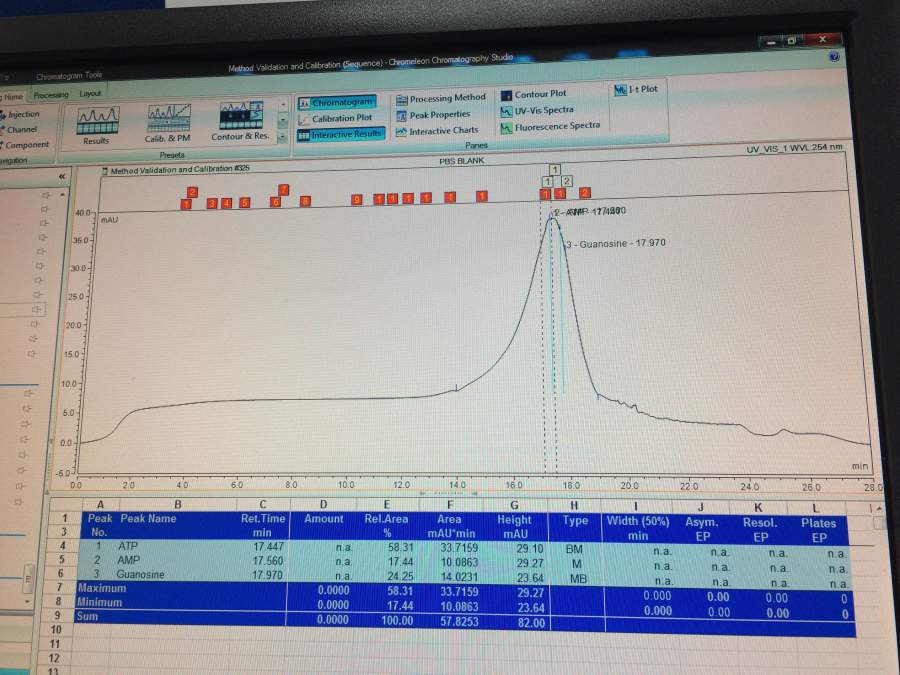Image resolution: width=900 pixels, height=675 pixels.
Task: Open the Results preset
Action: point(98,126)
